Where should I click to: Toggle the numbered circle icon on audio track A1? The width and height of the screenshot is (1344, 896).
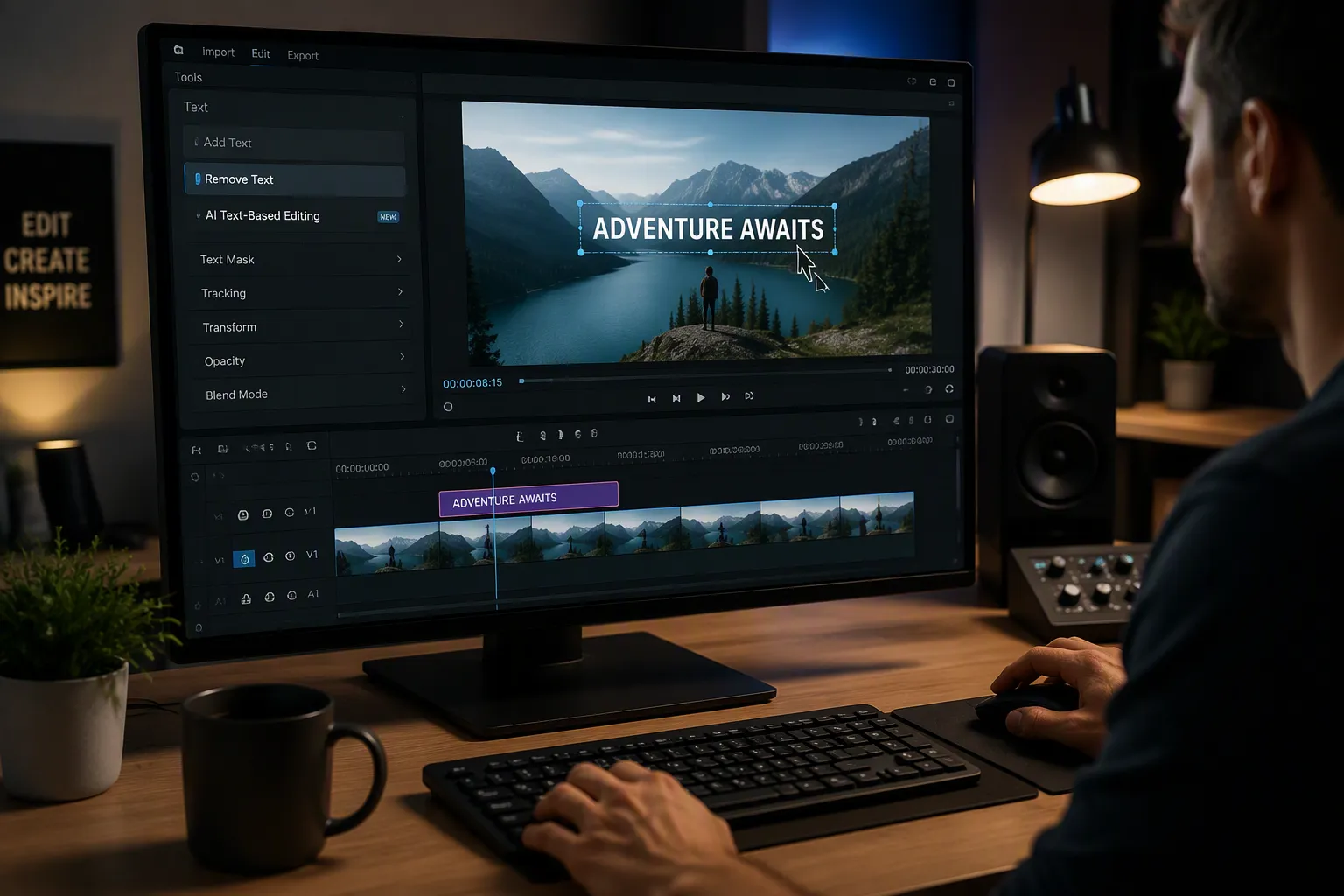[291, 596]
